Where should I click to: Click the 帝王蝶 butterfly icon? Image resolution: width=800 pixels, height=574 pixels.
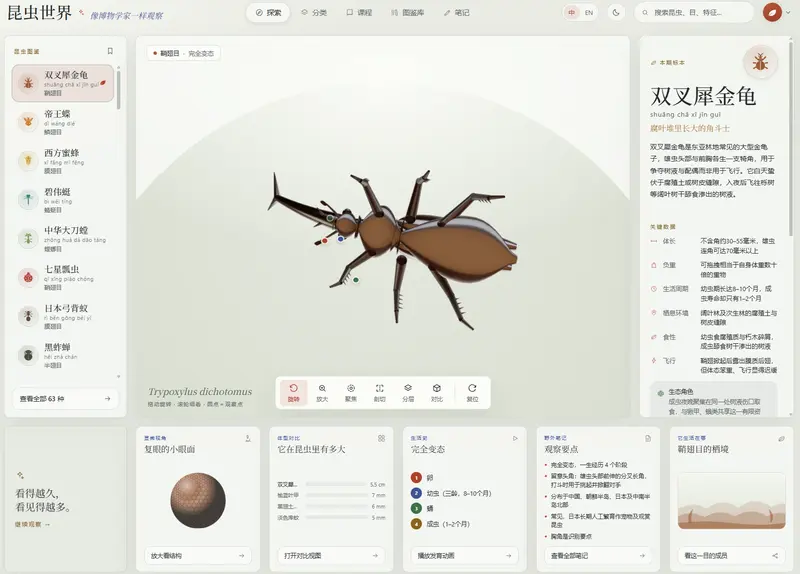pyautogui.click(x=28, y=121)
